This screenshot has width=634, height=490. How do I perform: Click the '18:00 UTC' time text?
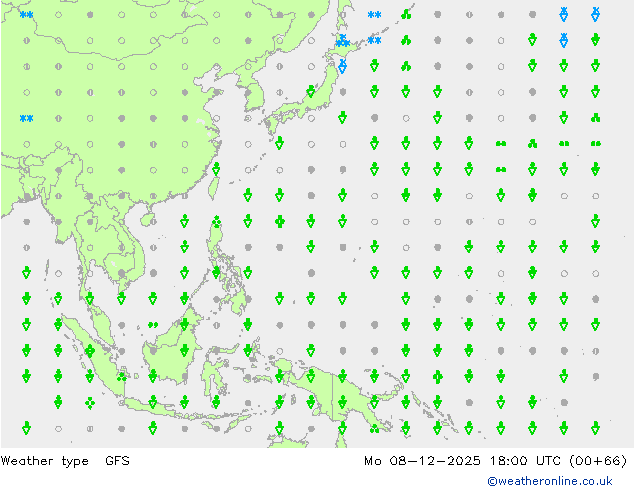click(x=525, y=460)
